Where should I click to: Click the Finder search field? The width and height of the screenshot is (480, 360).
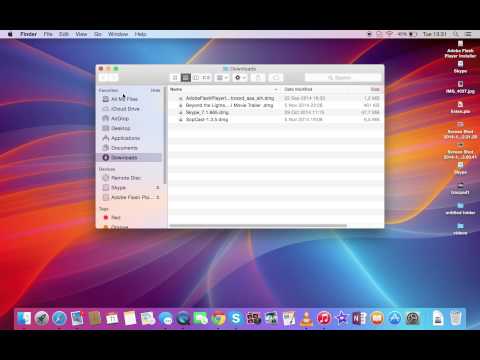coord(343,78)
